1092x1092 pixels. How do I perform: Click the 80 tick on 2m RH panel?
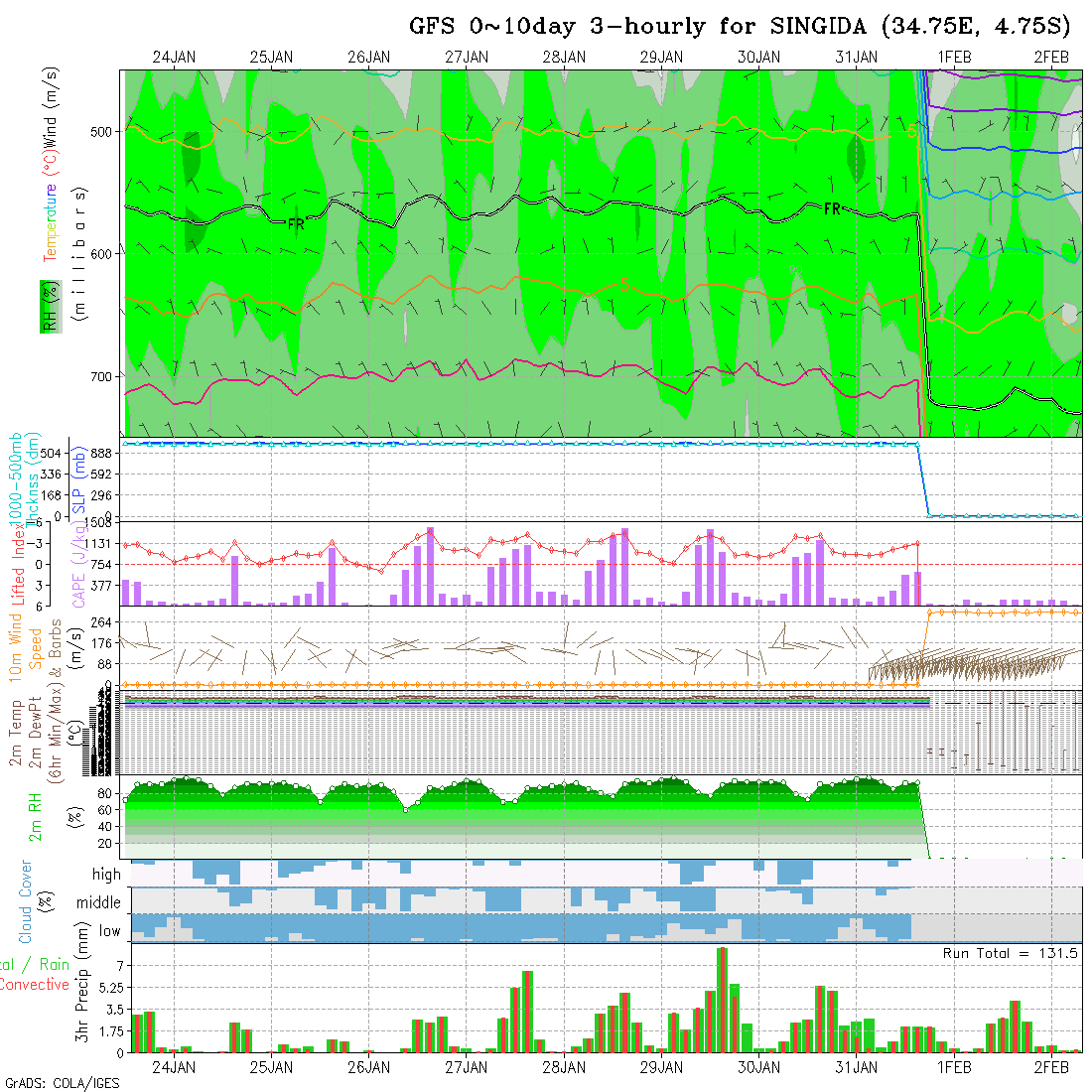104,794
